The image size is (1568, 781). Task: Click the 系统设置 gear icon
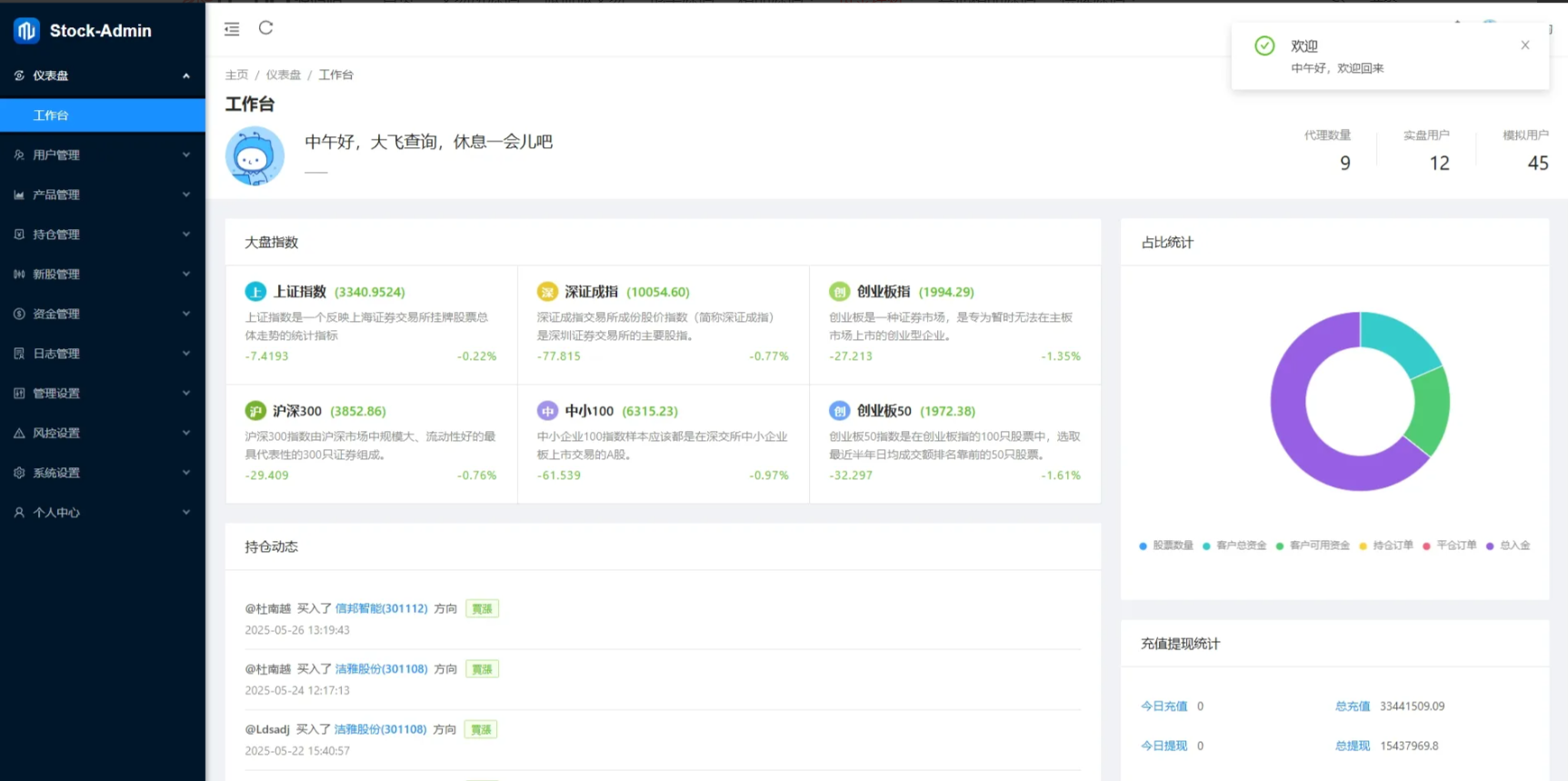[19, 473]
